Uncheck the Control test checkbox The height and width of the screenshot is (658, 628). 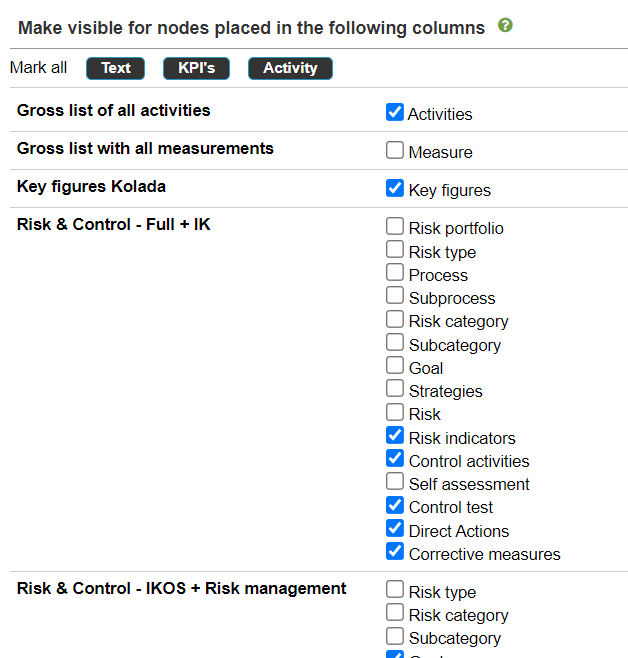click(x=395, y=505)
